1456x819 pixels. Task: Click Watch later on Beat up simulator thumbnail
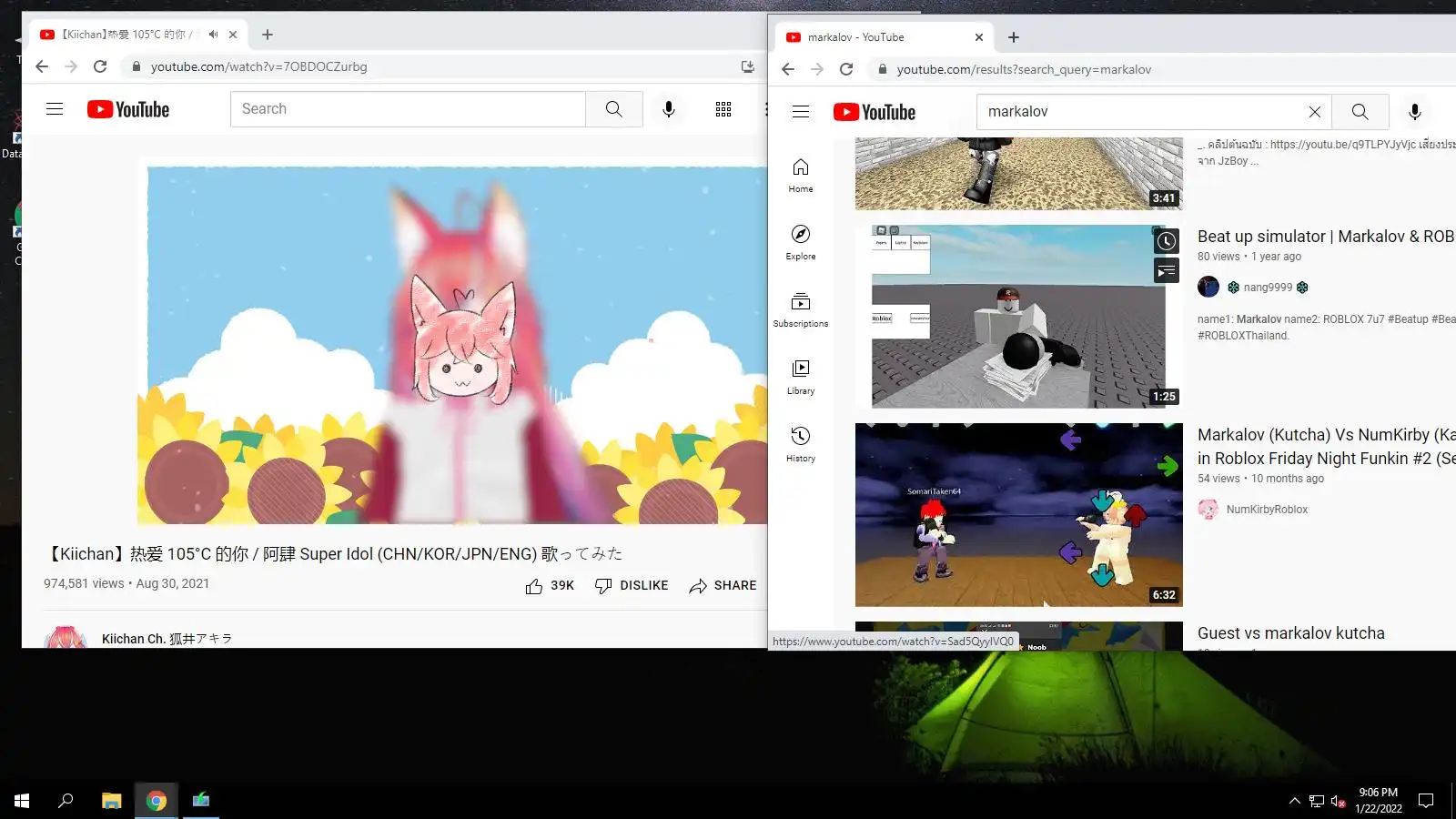pyautogui.click(x=1167, y=241)
